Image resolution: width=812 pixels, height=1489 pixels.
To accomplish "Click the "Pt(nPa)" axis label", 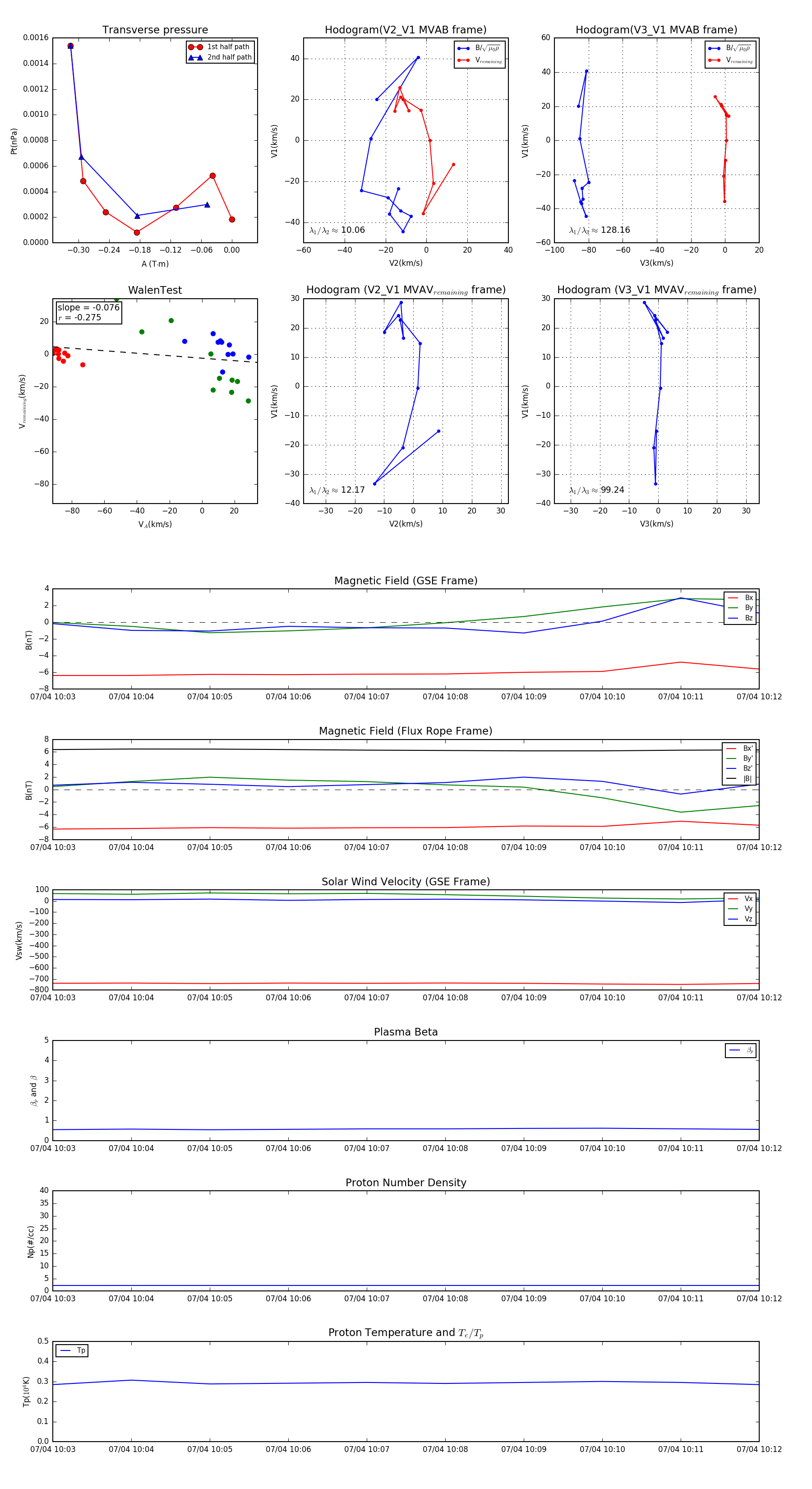I will pyautogui.click(x=14, y=140).
